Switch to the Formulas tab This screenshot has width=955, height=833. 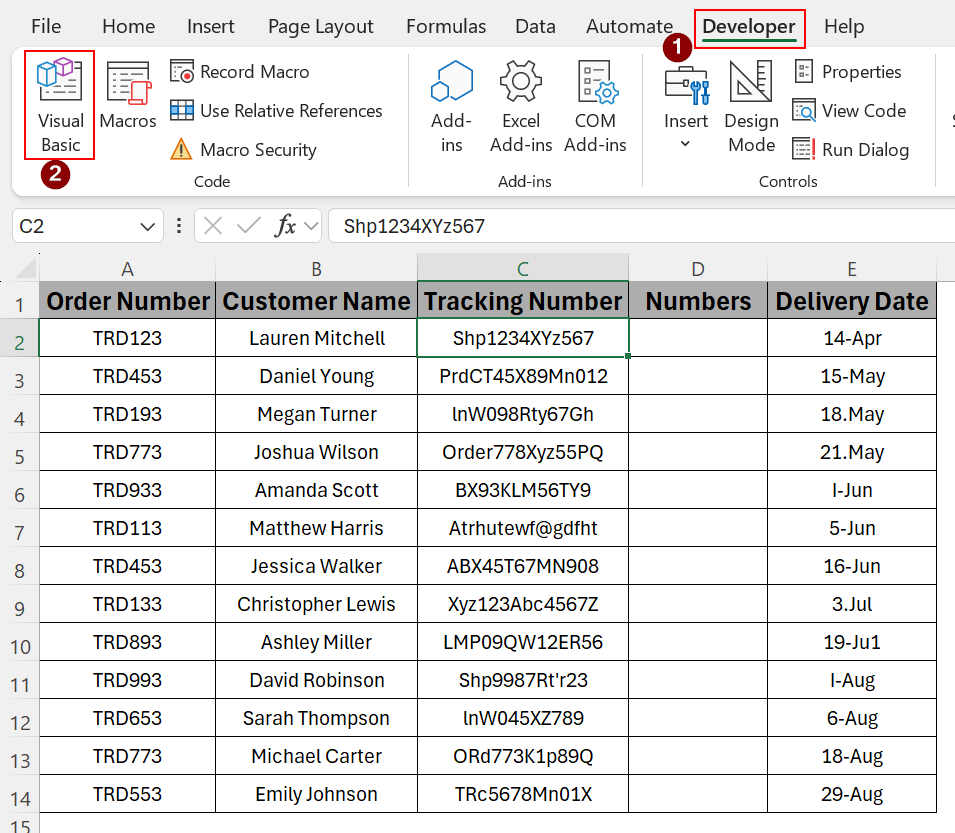tap(446, 27)
